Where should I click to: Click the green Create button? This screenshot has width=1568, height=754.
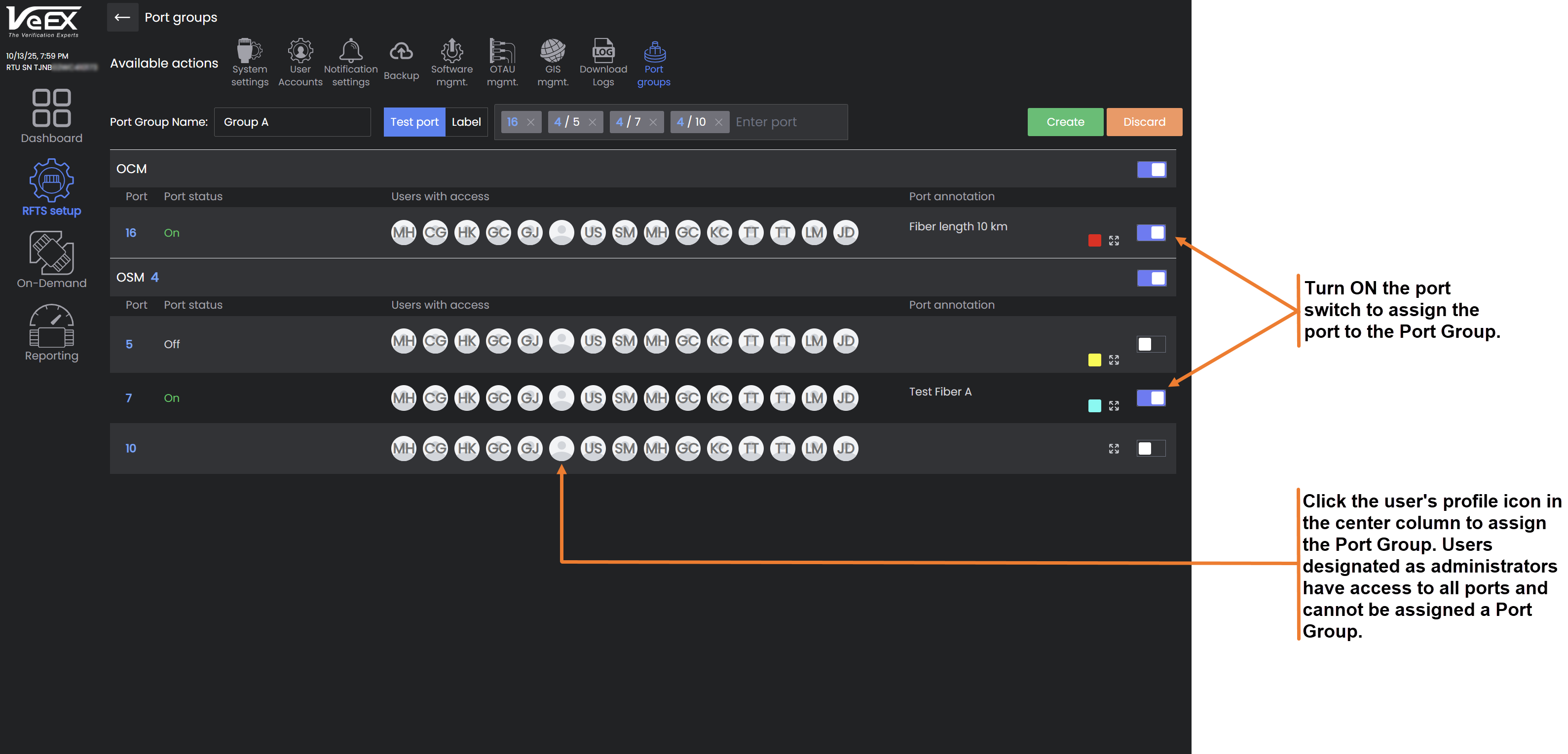click(x=1065, y=122)
